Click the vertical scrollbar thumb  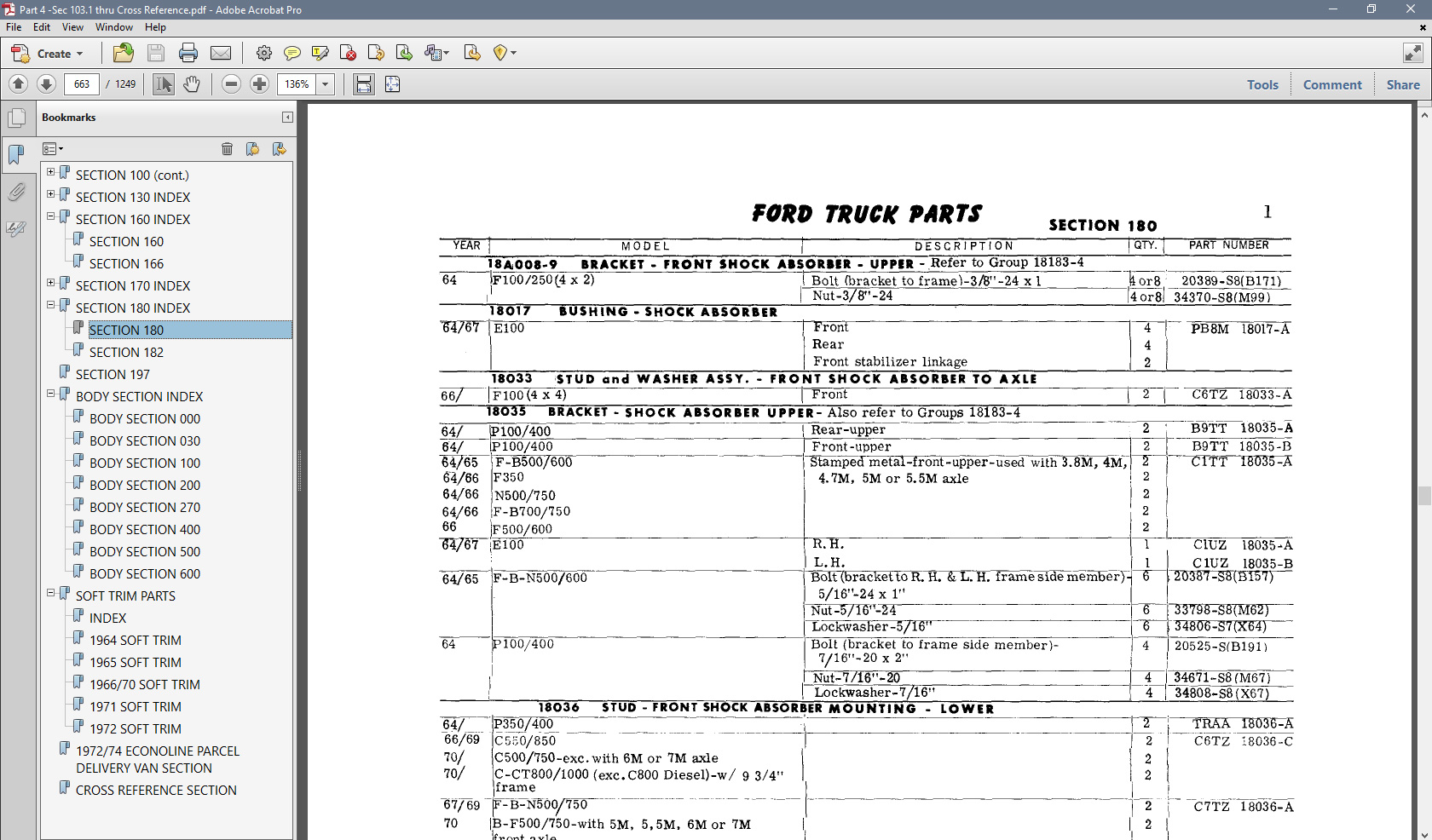1424,495
